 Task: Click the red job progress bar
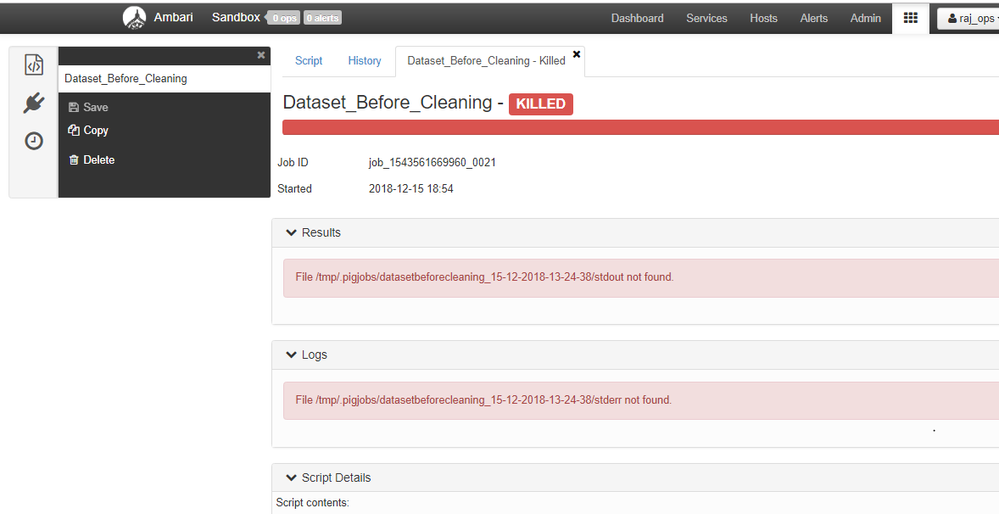click(x=640, y=127)
